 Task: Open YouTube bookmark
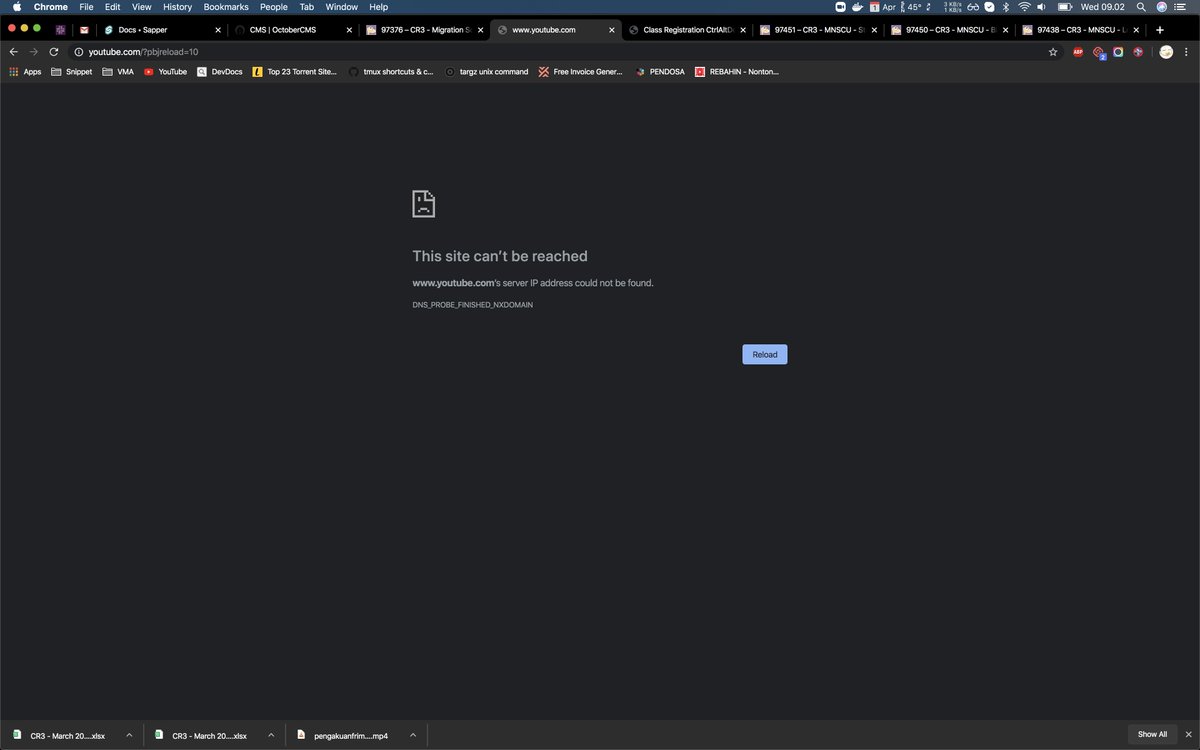(165, 72)
